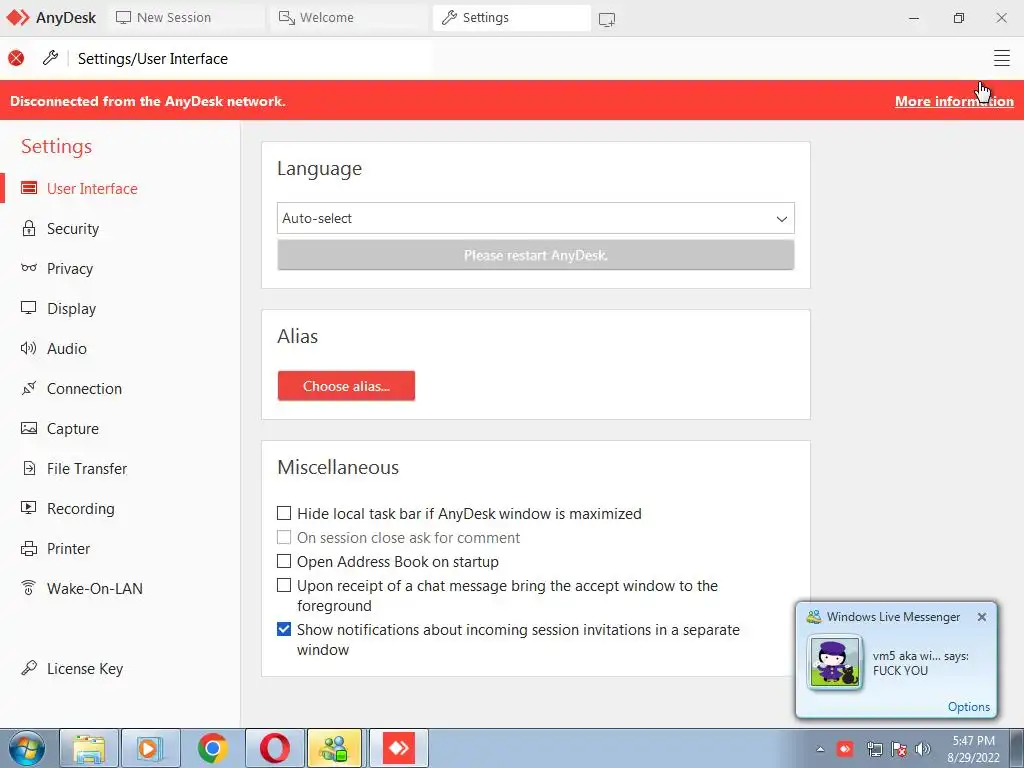
Task: Click the File Transfer document icon
Action: pos(29,468)
